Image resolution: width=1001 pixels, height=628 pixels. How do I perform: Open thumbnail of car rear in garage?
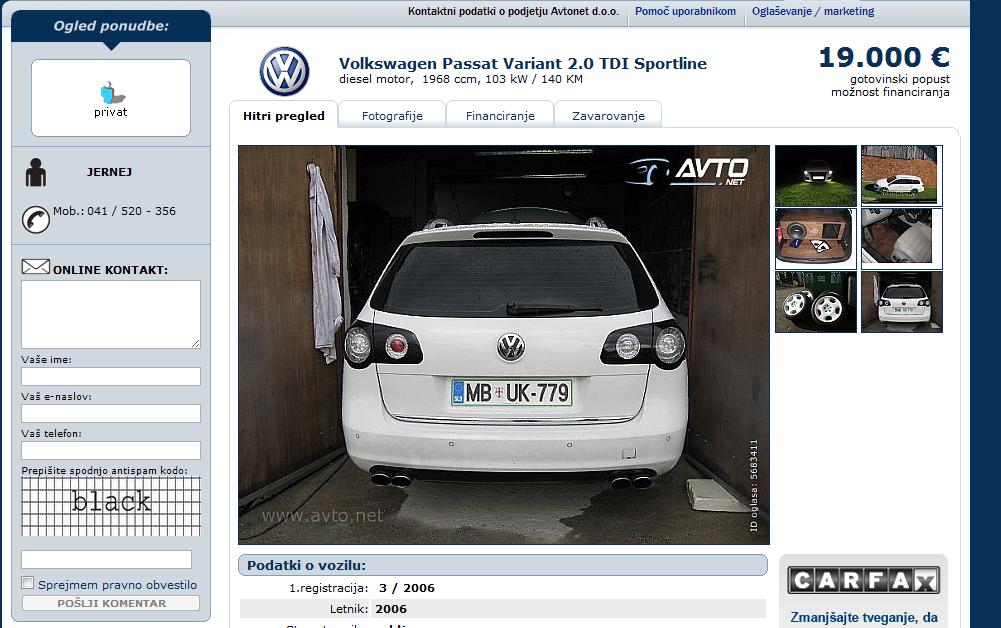(x=901, y=302)
